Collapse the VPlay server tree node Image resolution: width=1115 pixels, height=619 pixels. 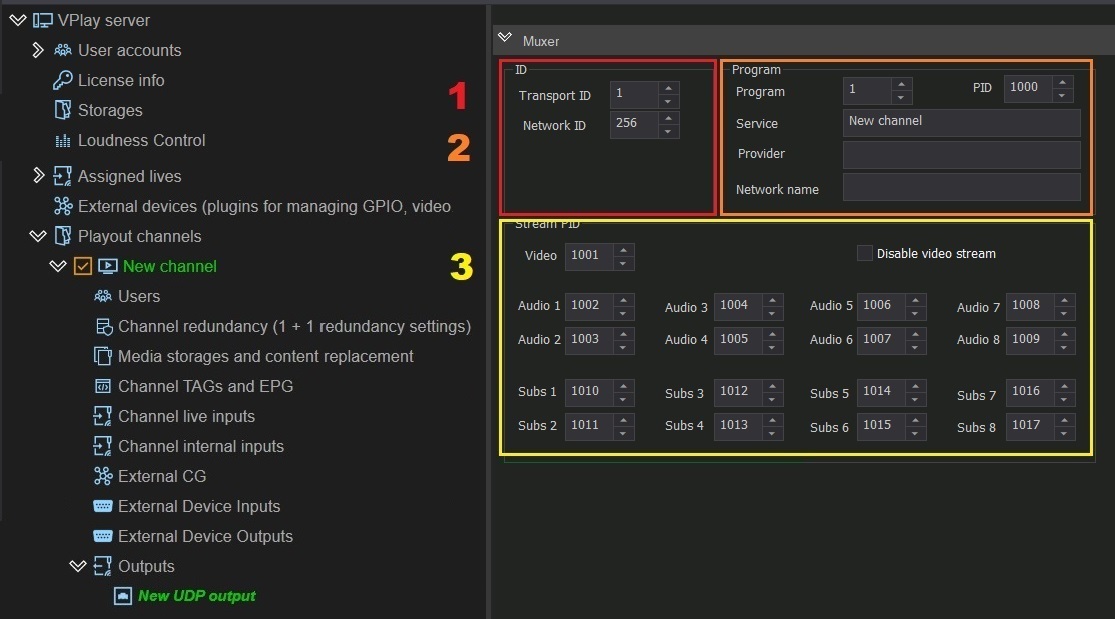(x=18, y=21)
